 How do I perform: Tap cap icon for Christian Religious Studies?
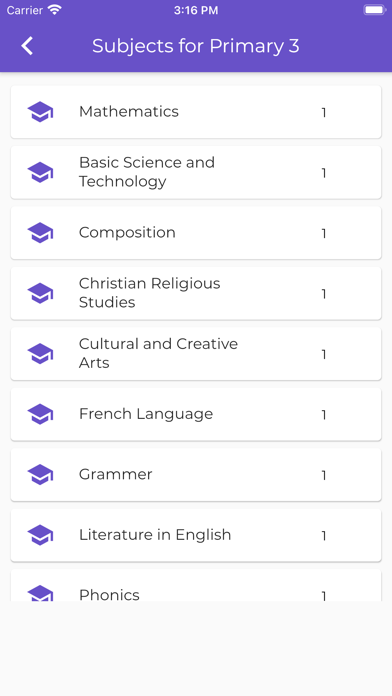tap(40, 293)
